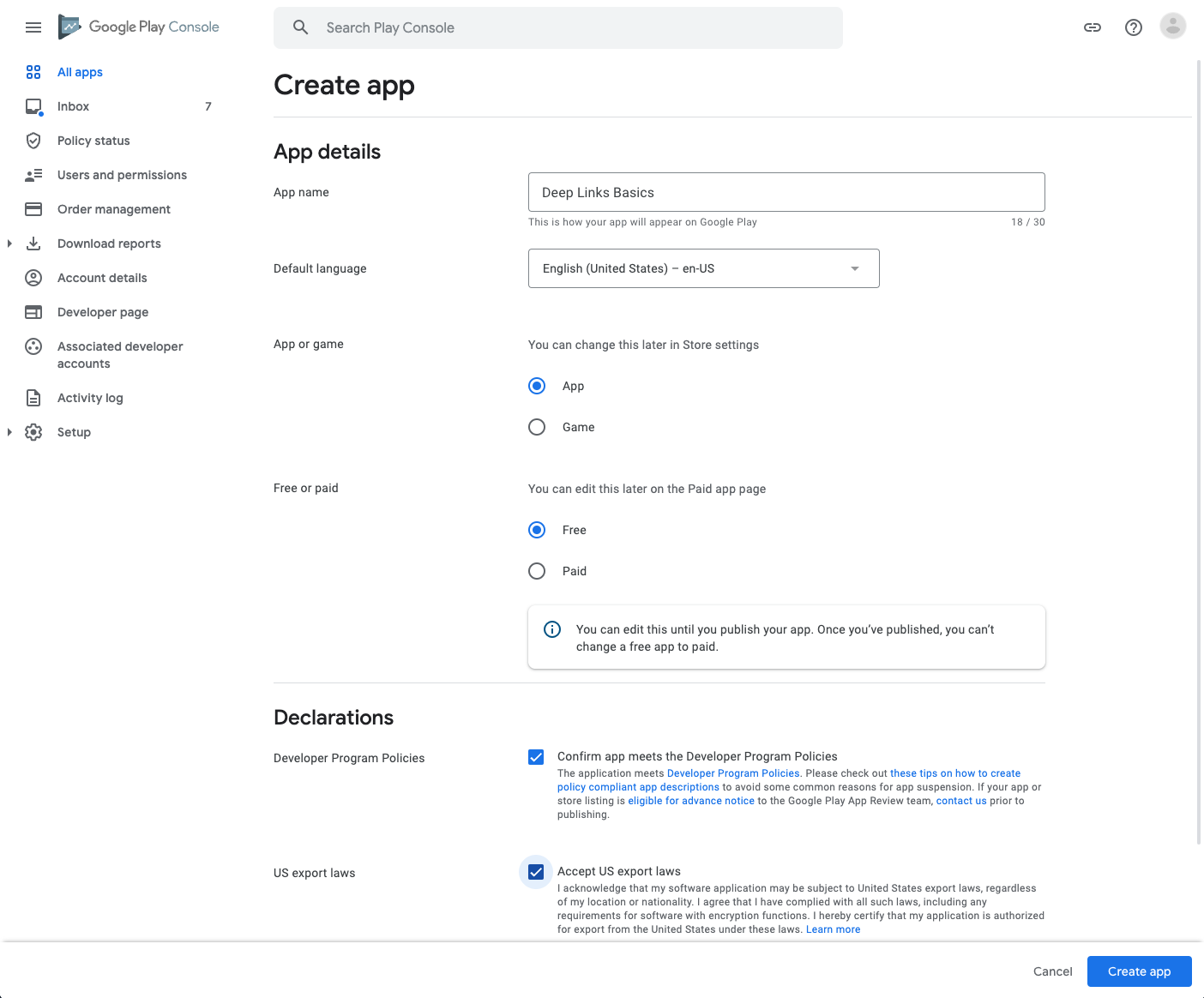Click the Create app button

click(x=1139, y=971)
